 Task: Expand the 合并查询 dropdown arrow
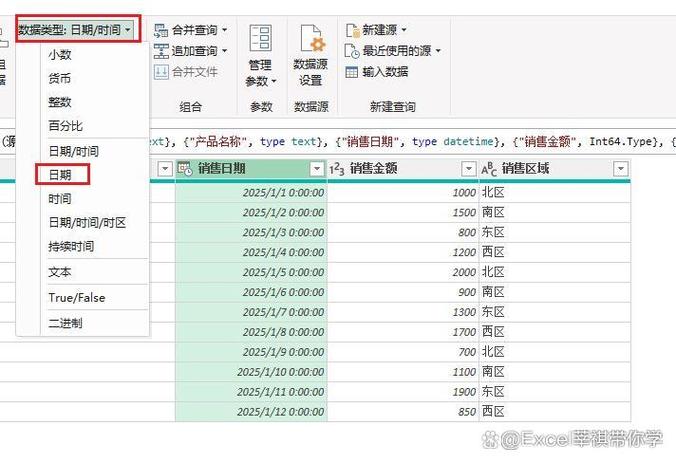[224, 30]
